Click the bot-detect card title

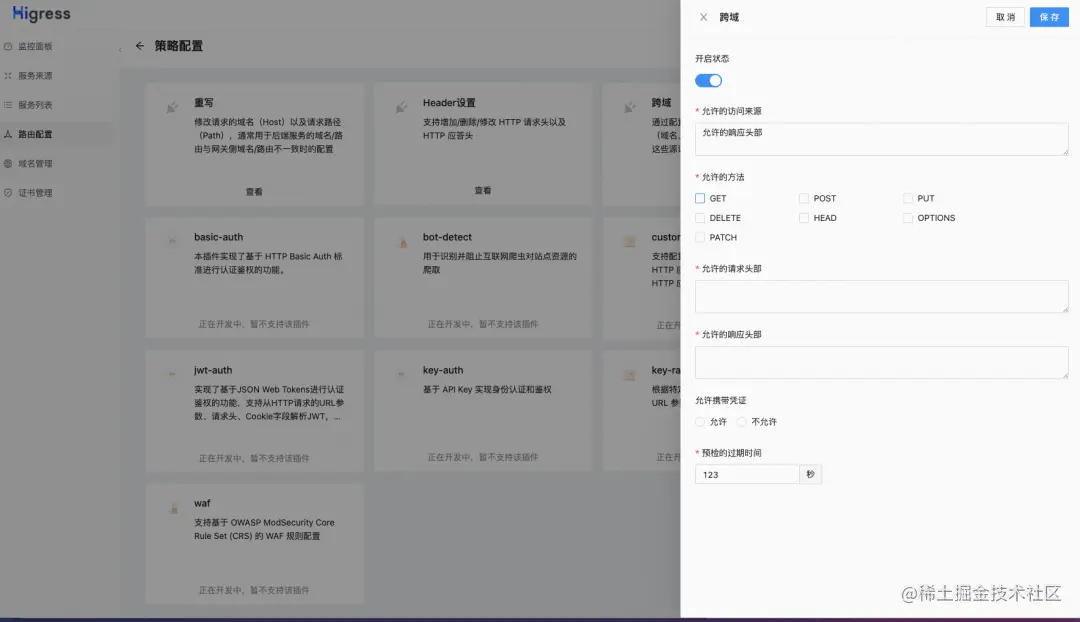click(x=447, y=237)
